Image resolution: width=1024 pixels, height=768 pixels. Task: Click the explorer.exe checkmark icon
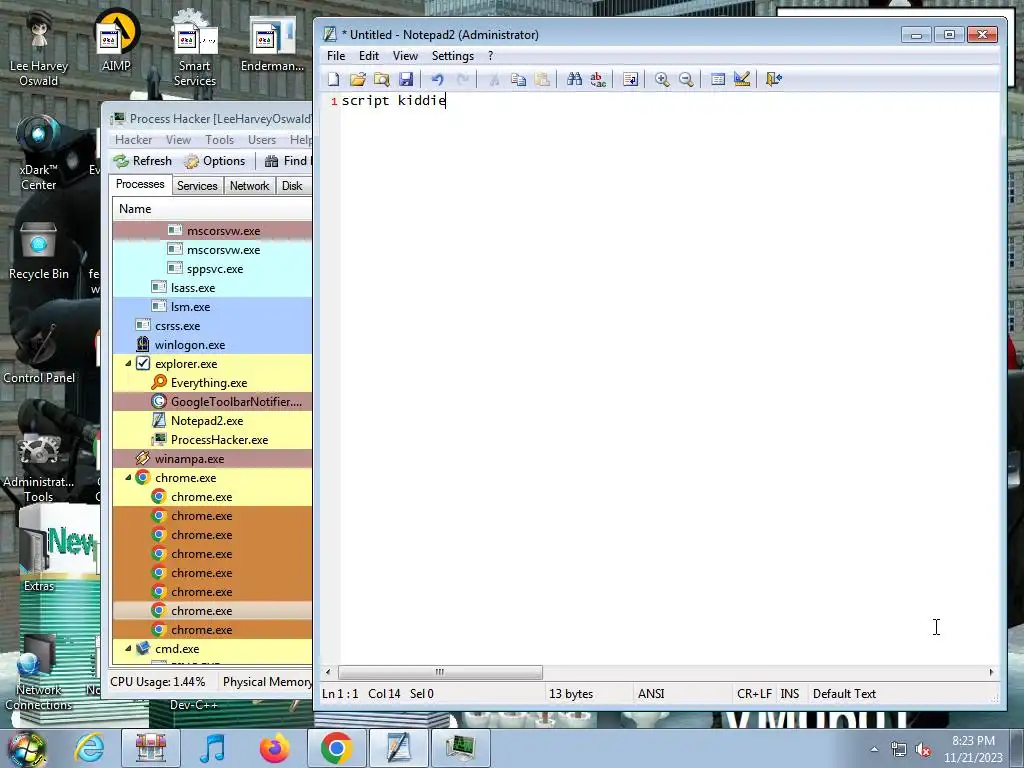143,364
